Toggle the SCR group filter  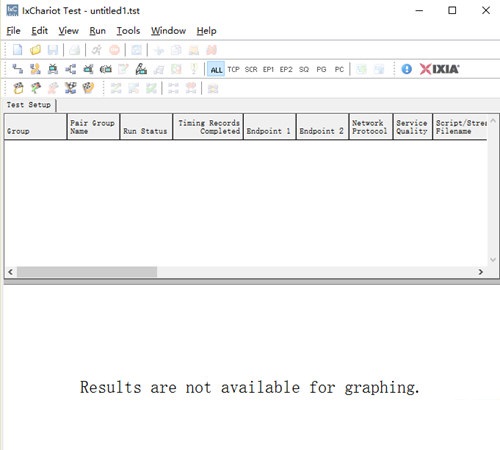pyautogui.click(x=251, y=69)
